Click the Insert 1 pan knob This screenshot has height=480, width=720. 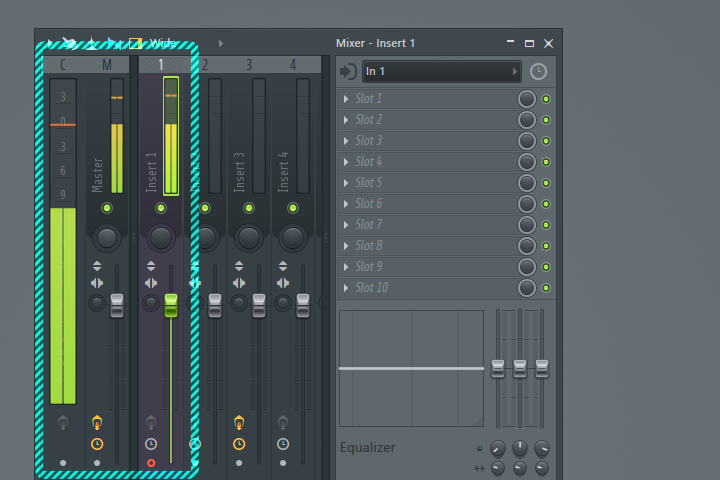point(161,237)
